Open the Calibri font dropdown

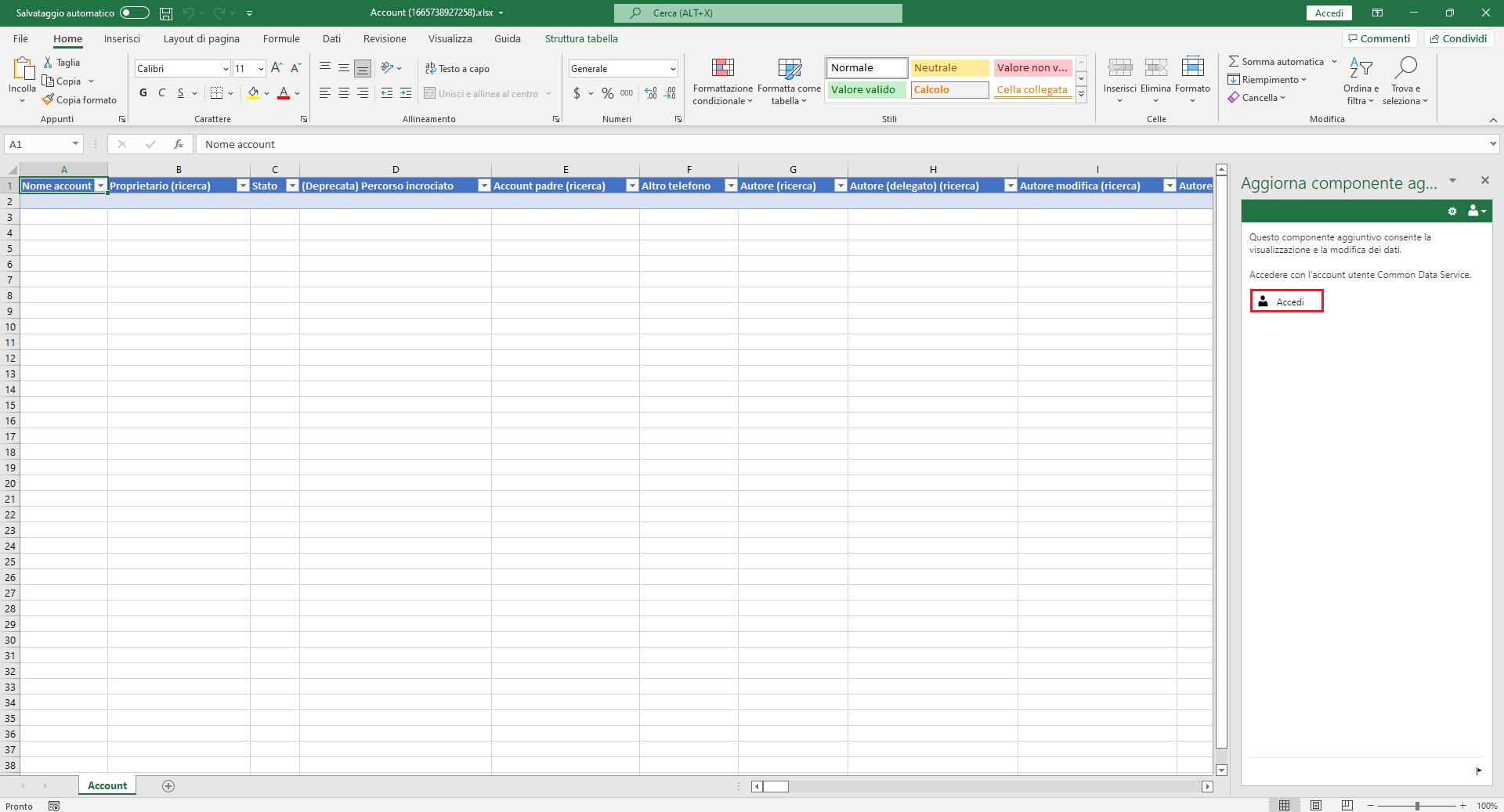coord(226,69)
